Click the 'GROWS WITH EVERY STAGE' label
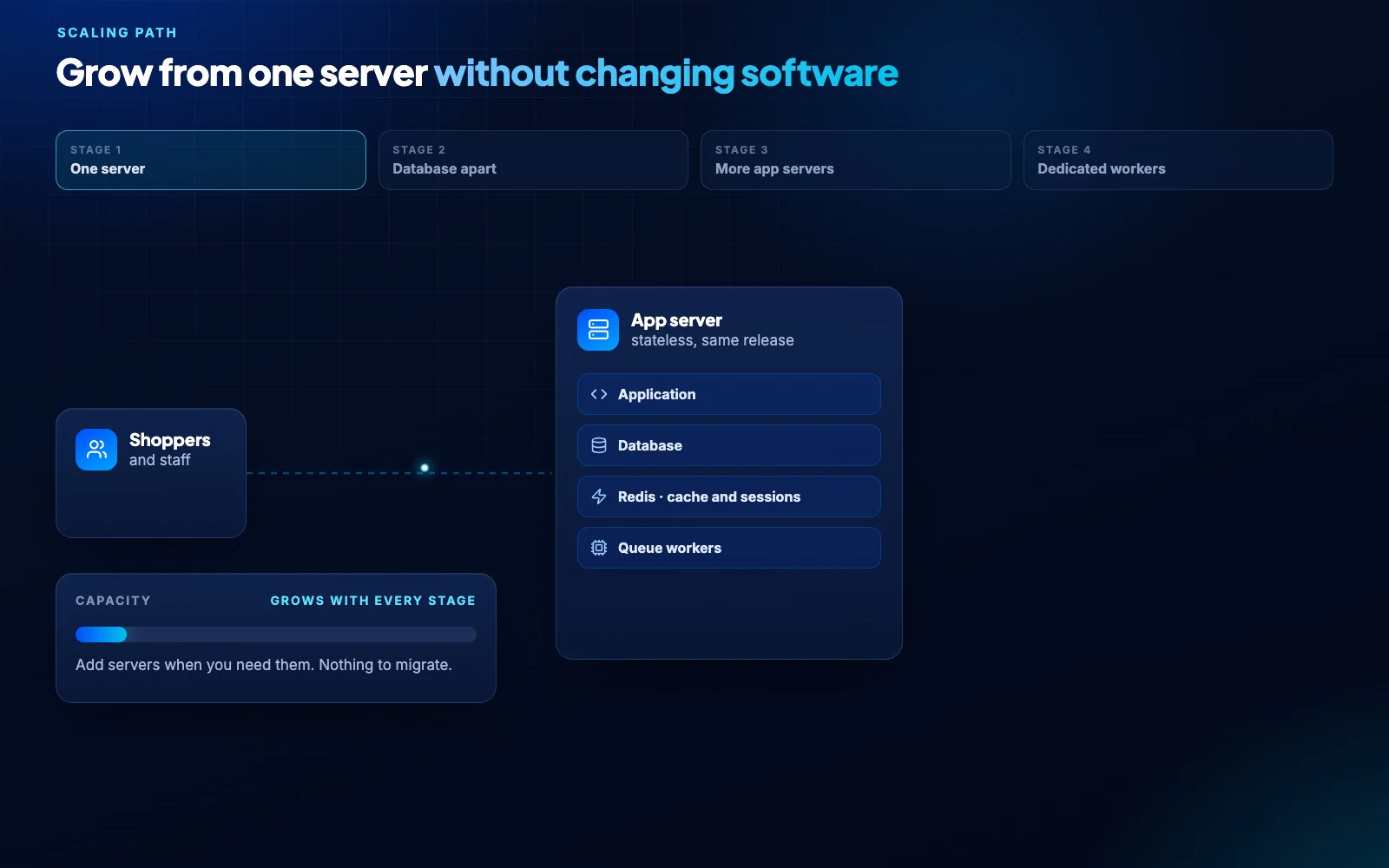The image size is (1389, 868). tap(373, 601)
